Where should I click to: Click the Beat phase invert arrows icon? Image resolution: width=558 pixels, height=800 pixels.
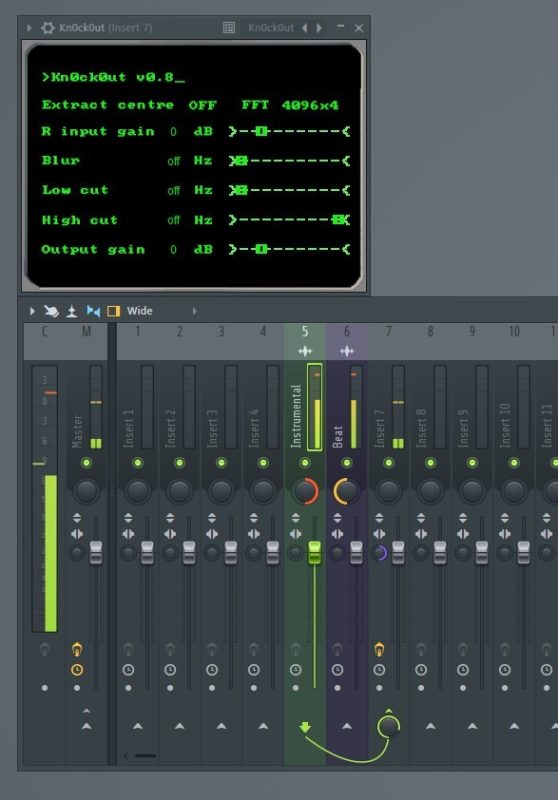[337, 518]
